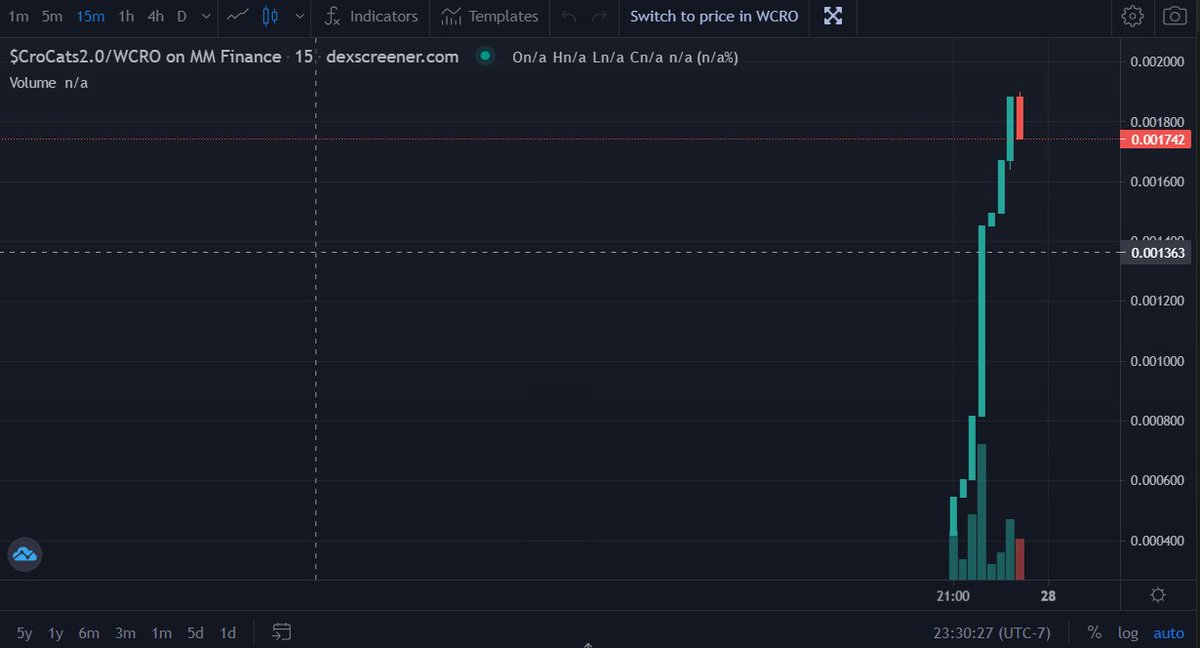1200x648 pixels.
Task: Select the D daily timeframe
Action: pyautogui.click(x=181, y=16)
